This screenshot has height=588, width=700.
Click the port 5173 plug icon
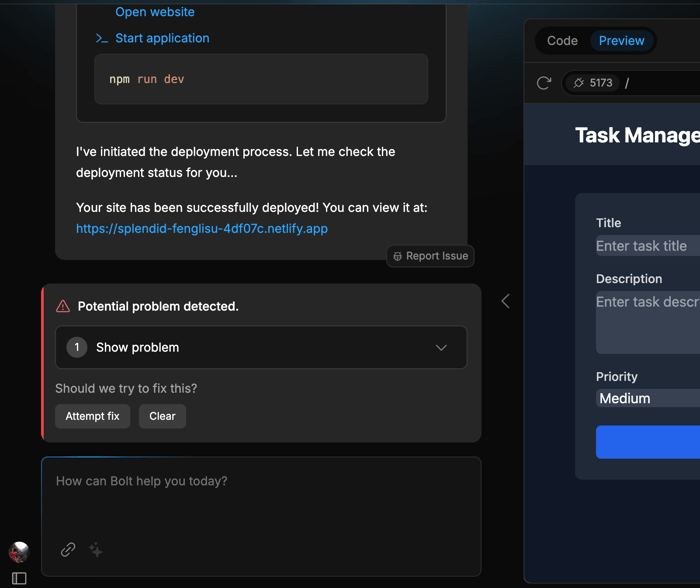(579, 83)
